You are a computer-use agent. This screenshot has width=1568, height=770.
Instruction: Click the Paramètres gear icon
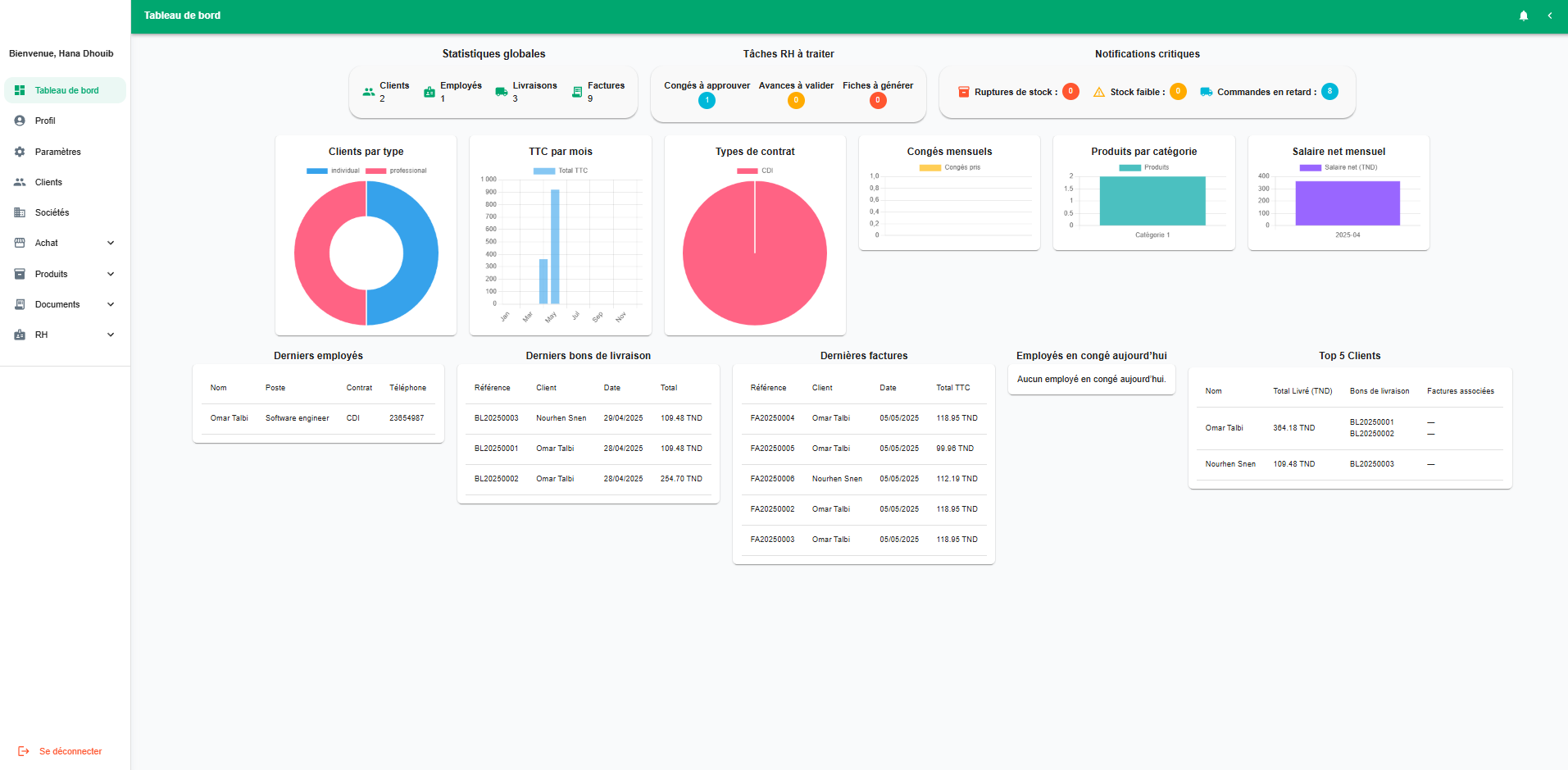20,152
